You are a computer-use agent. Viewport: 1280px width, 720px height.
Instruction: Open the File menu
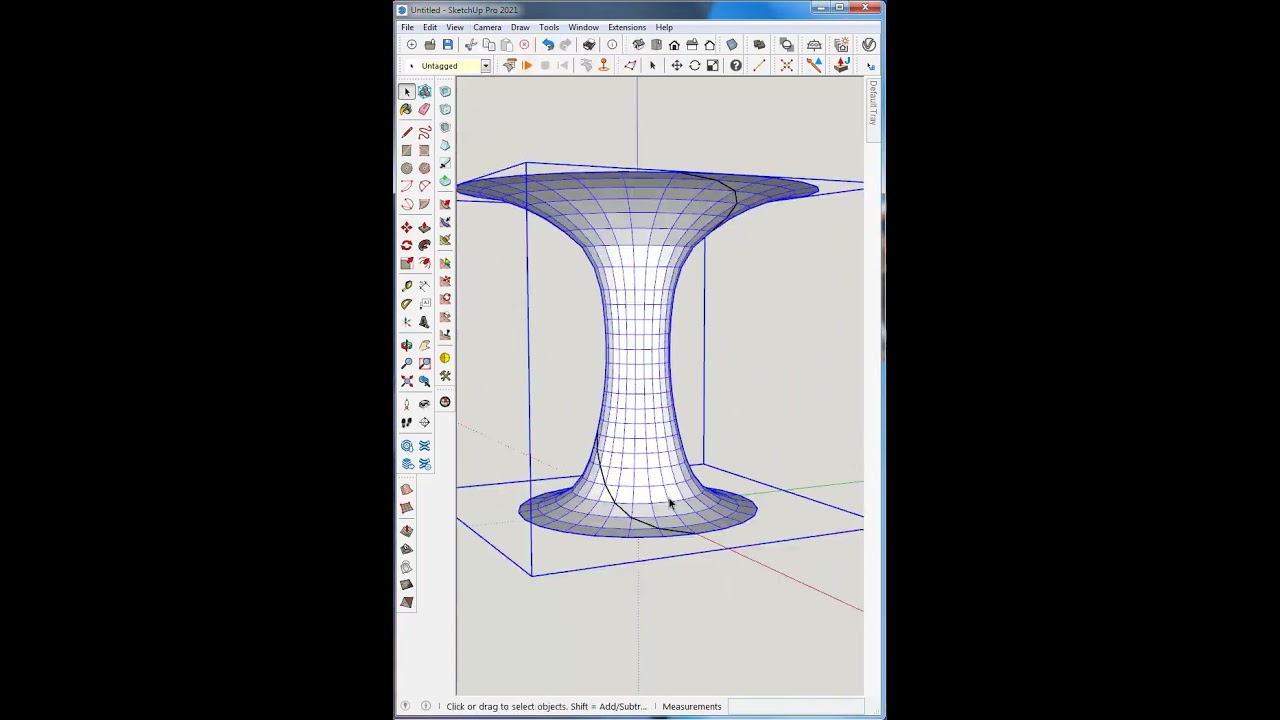click(x=408, y=27)
